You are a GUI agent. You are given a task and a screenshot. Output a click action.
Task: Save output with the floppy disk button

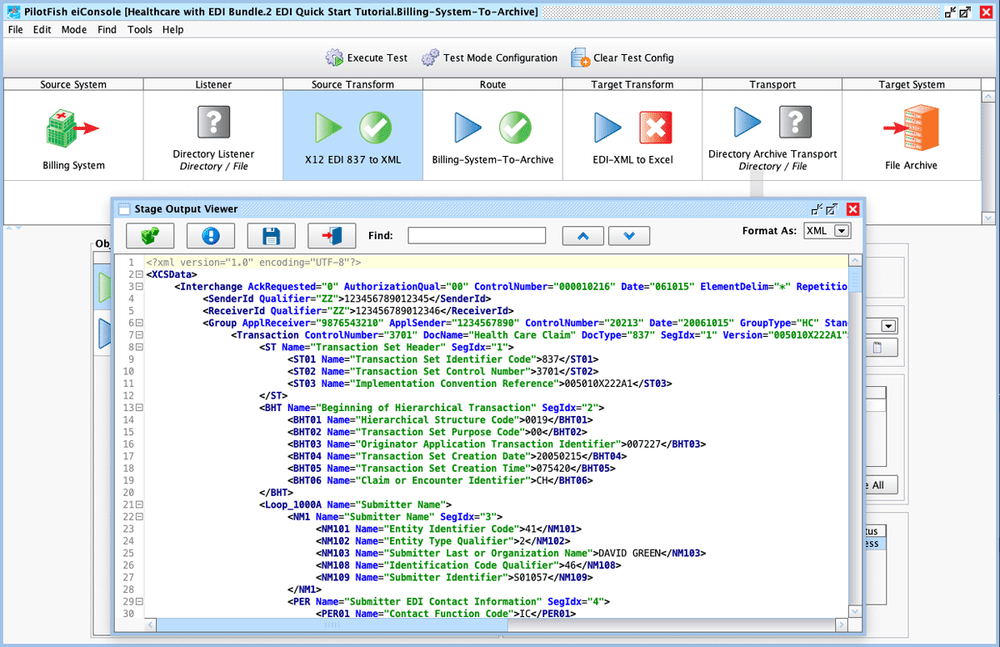(271, 236)
